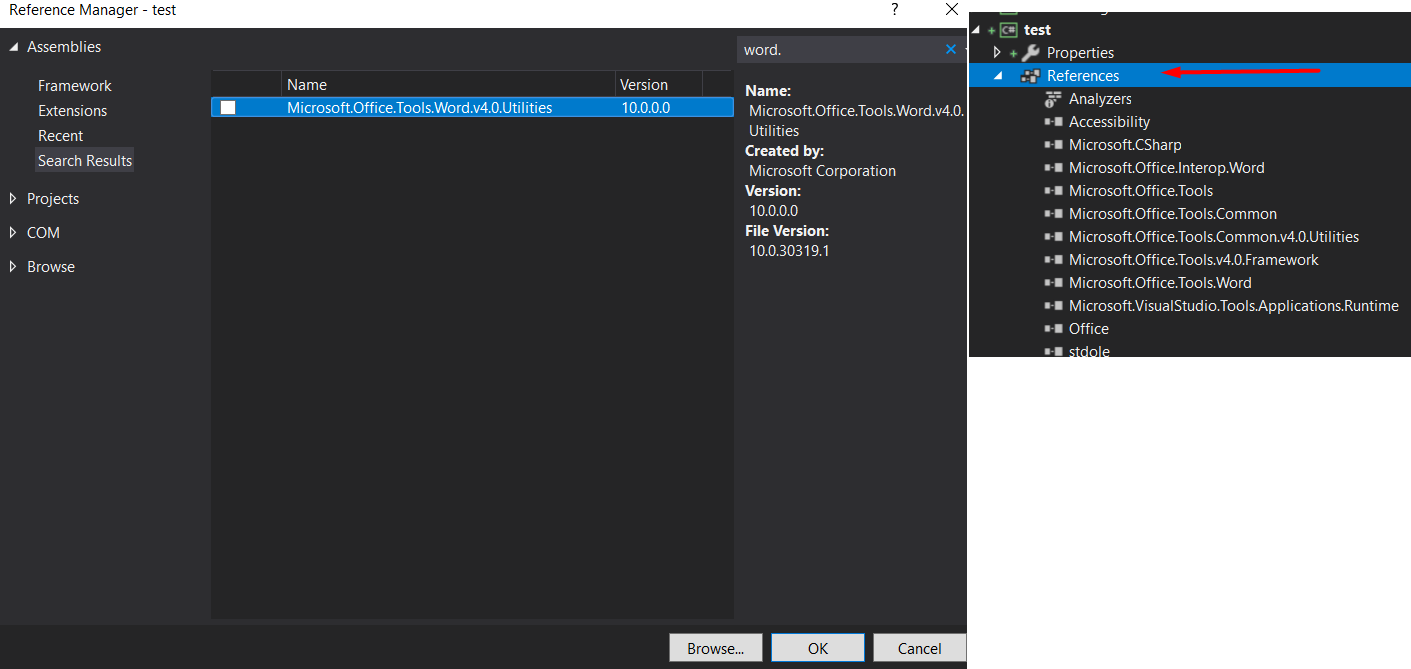Click the C# project icon next to test
The width and height of the screenshot is (1411, 669).
click(1008, 30)
